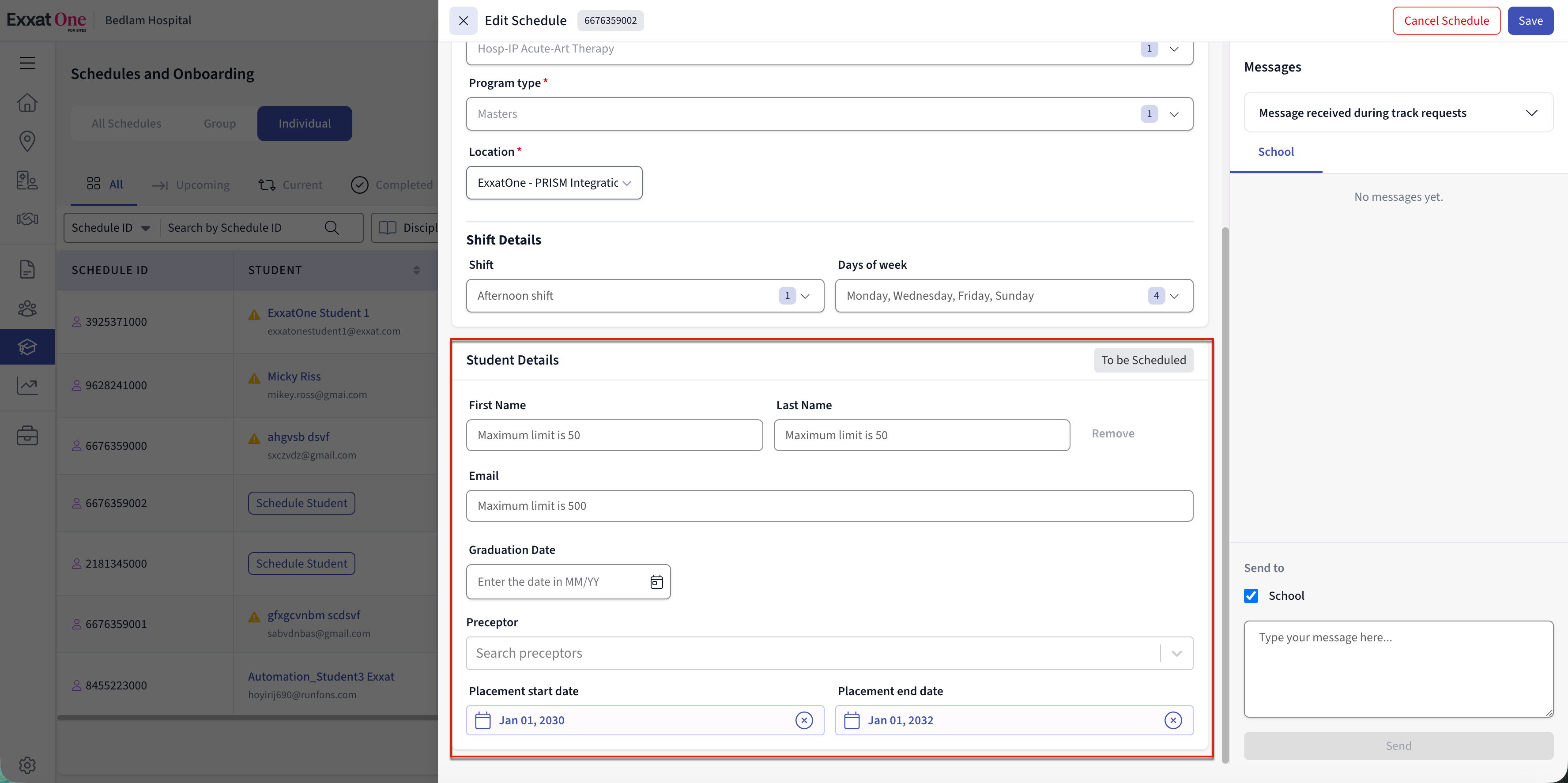Open the Search preceptors dropdown
Screen dimensions: 1568x783
[x=829, y=653]
